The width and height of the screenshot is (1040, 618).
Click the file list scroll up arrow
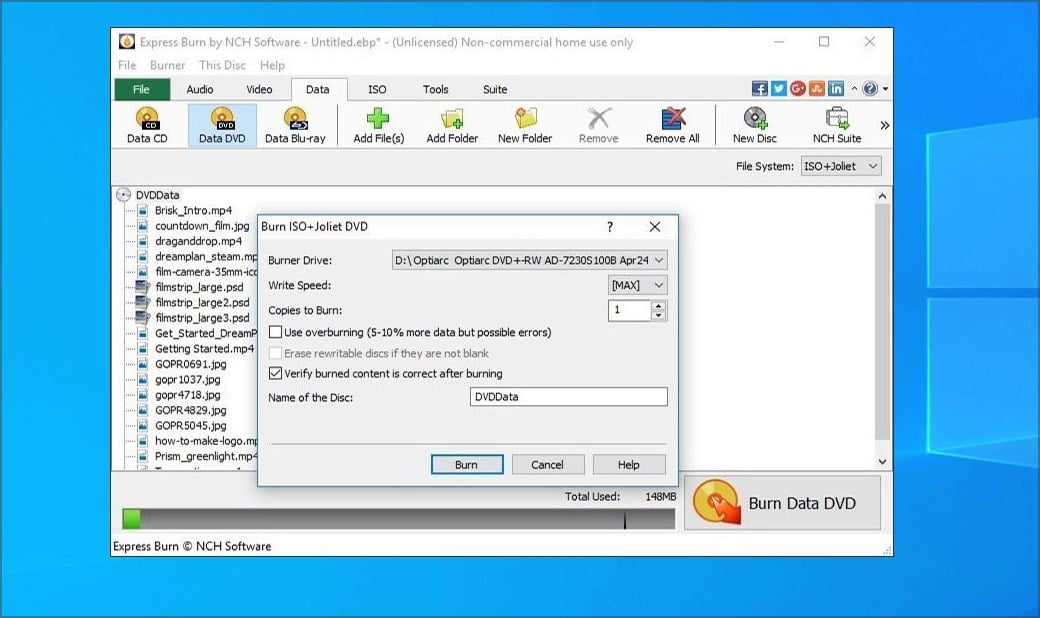click(882, 196)
